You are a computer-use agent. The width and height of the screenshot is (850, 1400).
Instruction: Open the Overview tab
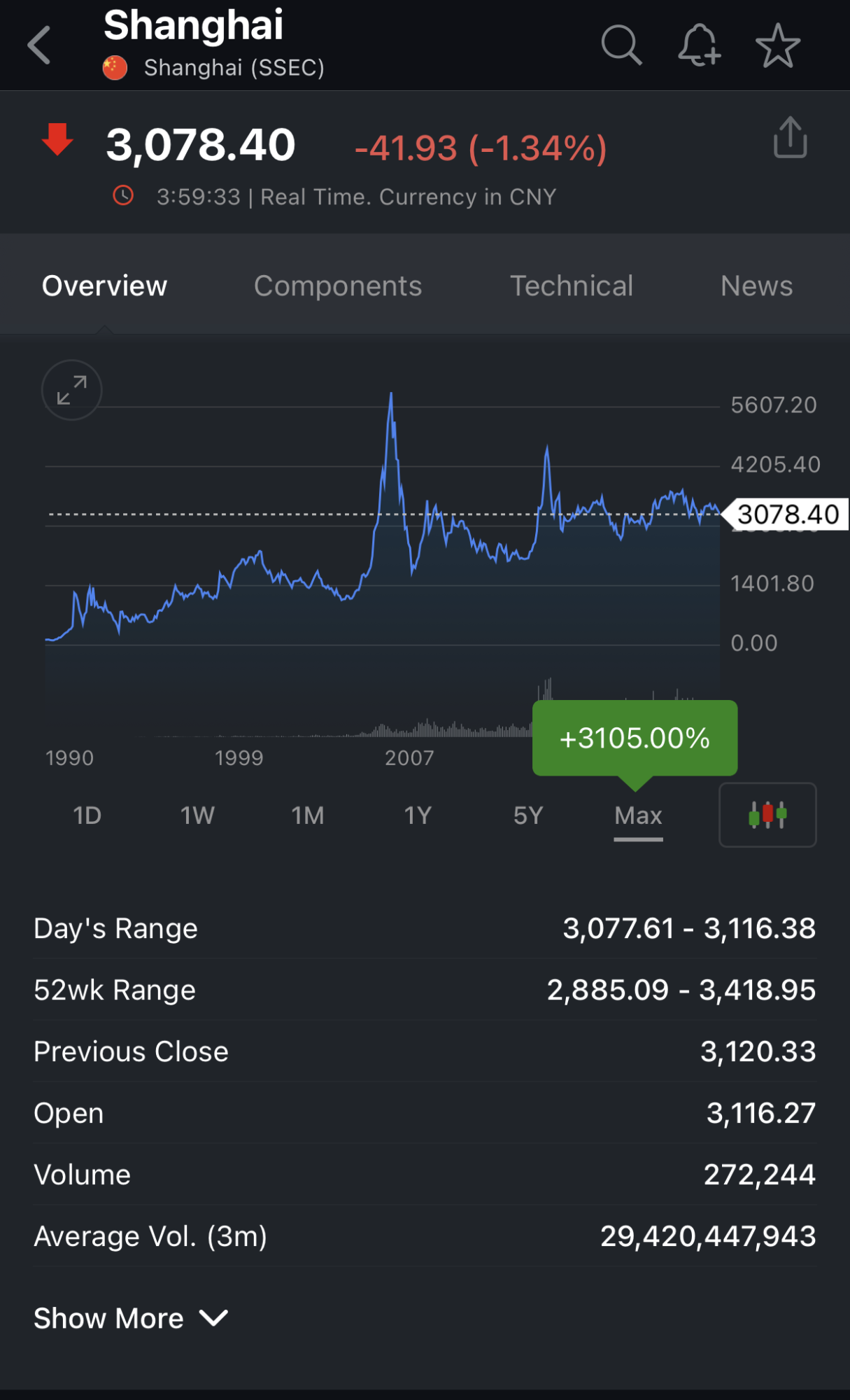click(105, 286)
